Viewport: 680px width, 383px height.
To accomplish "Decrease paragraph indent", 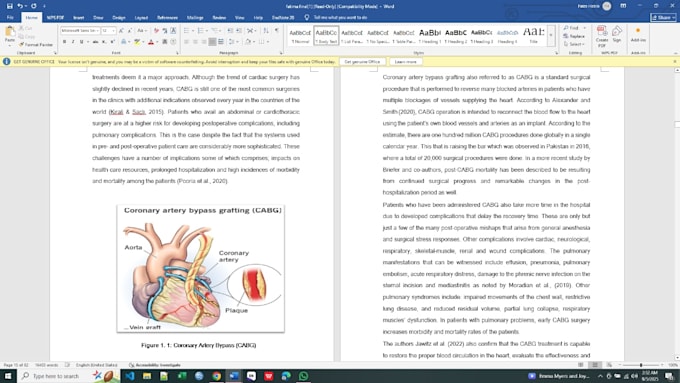I will [x=230, y=30].
